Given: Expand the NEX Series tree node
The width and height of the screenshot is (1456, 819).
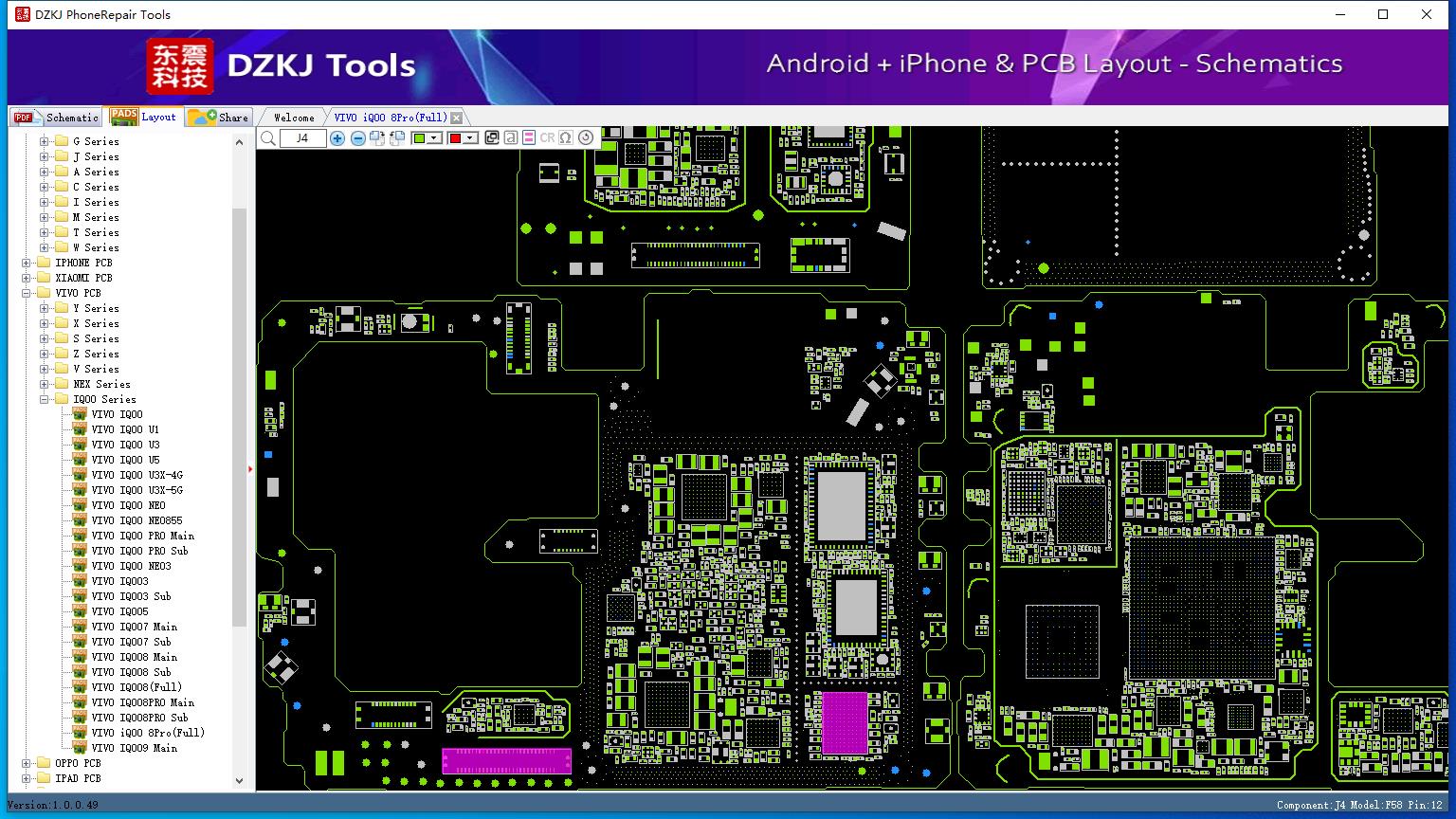Looking at the screenshot, I should [44, 384].
